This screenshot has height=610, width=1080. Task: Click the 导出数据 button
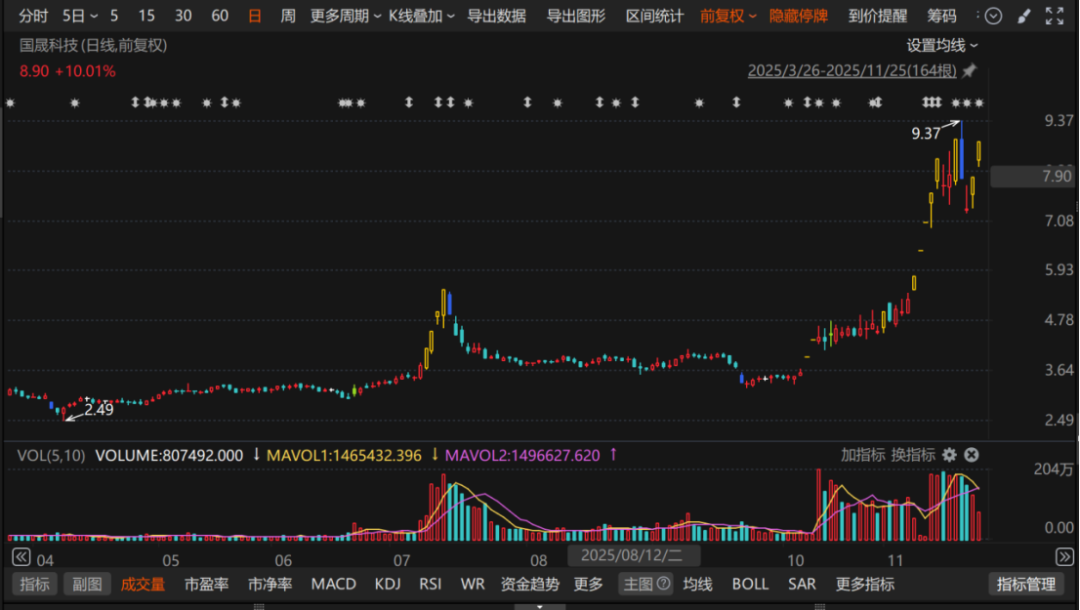pos(497,16)
